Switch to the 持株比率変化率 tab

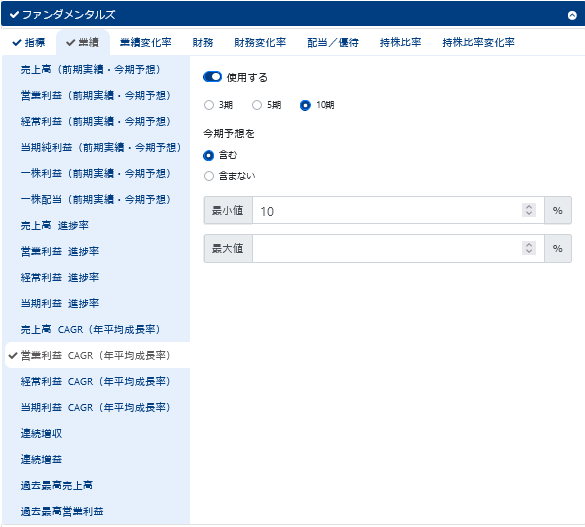(x=478, y=43)
